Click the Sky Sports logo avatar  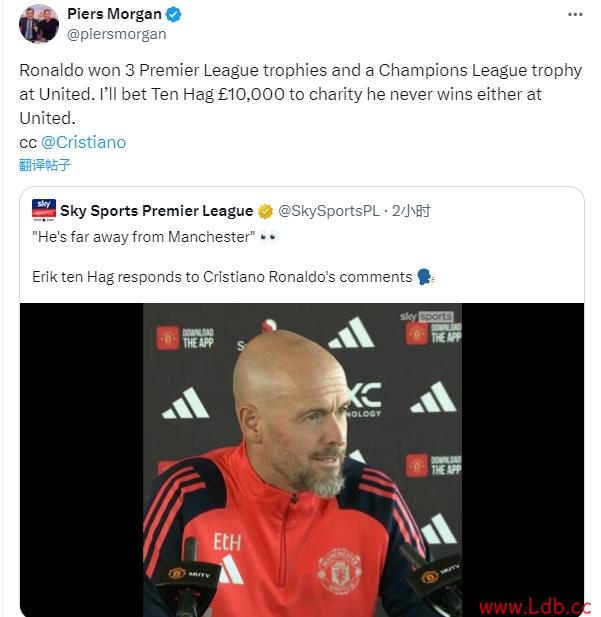pos(44,210)
